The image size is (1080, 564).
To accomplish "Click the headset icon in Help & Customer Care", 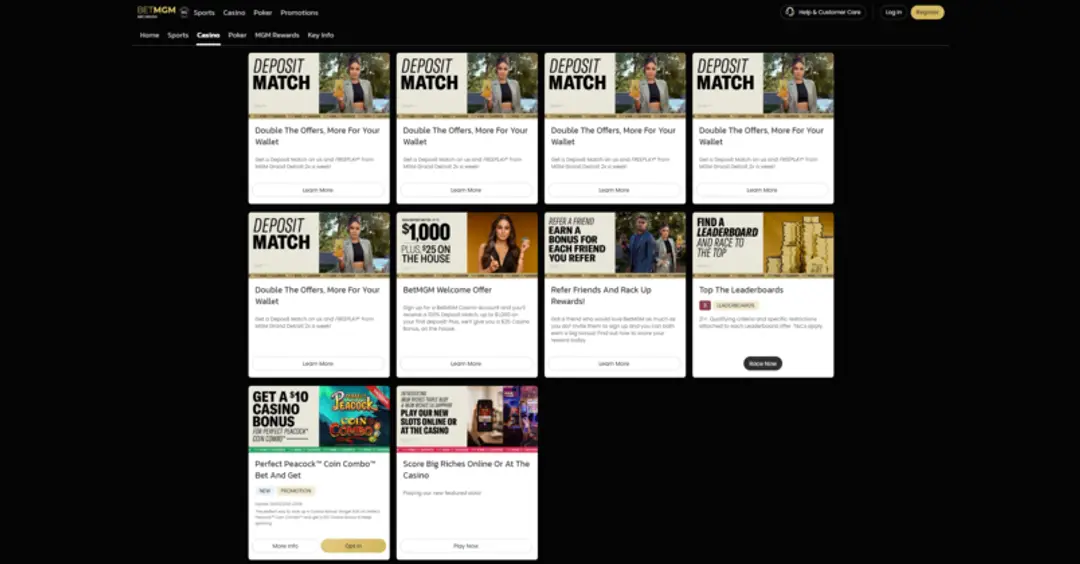I will point(790,12).
